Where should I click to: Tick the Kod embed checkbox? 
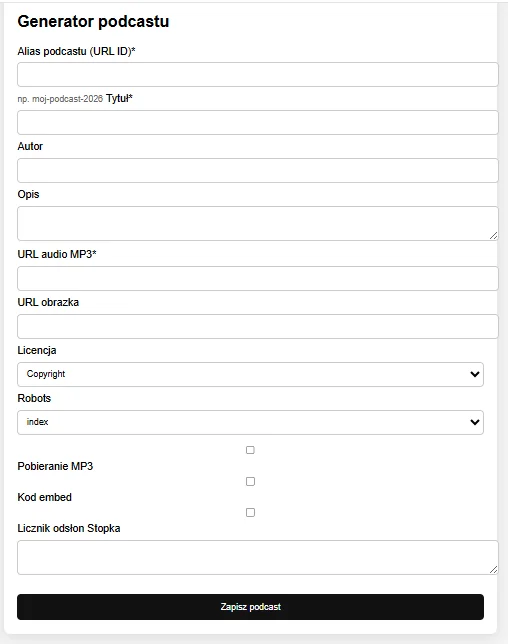(x=250, y=481)
